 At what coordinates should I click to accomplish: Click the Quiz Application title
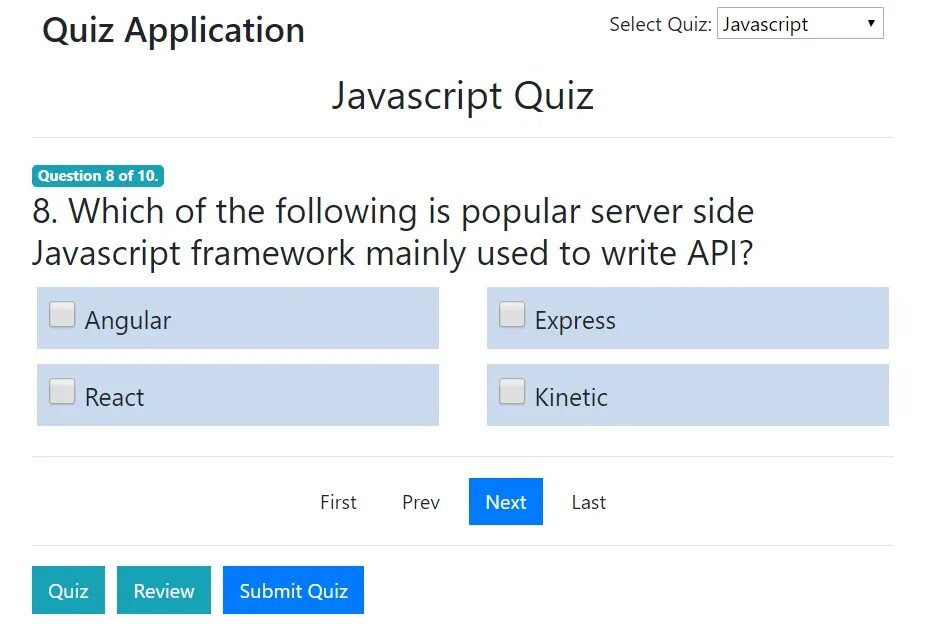pos(174,30)
